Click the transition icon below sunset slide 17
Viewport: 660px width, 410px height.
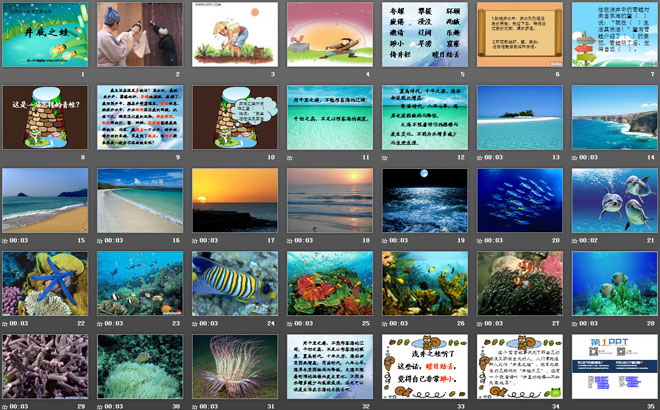tap(196, 240)
